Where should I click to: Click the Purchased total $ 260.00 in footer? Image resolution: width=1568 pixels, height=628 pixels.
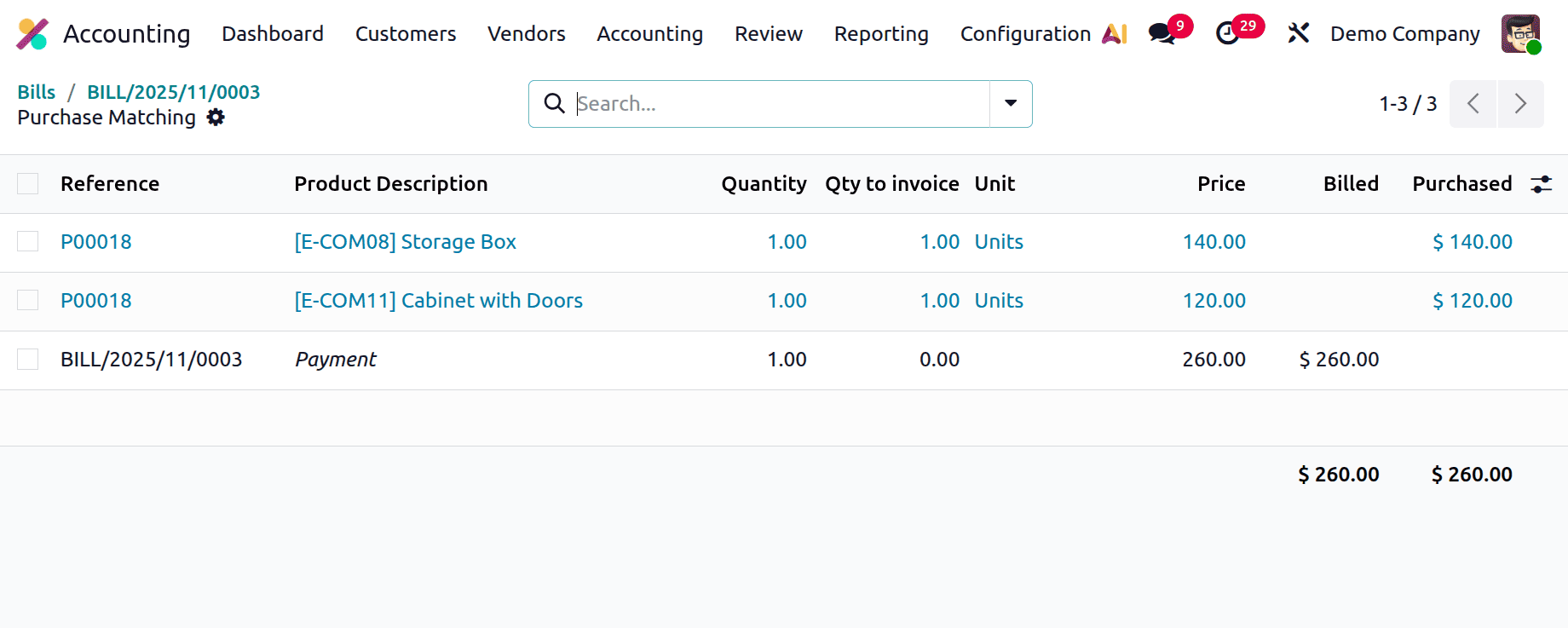(x=1472, y=475)
